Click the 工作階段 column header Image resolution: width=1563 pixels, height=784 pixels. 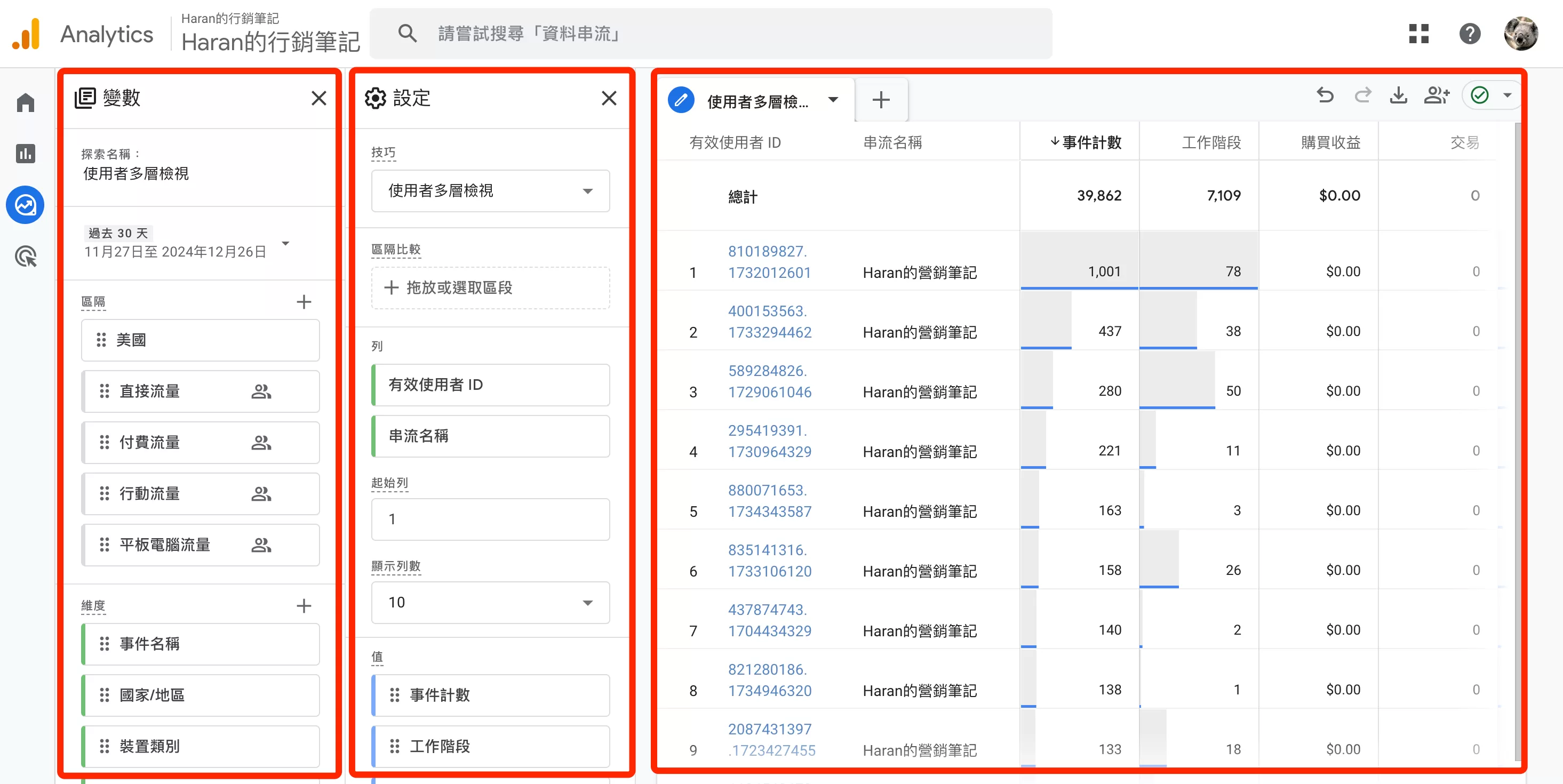point(1211,142)
